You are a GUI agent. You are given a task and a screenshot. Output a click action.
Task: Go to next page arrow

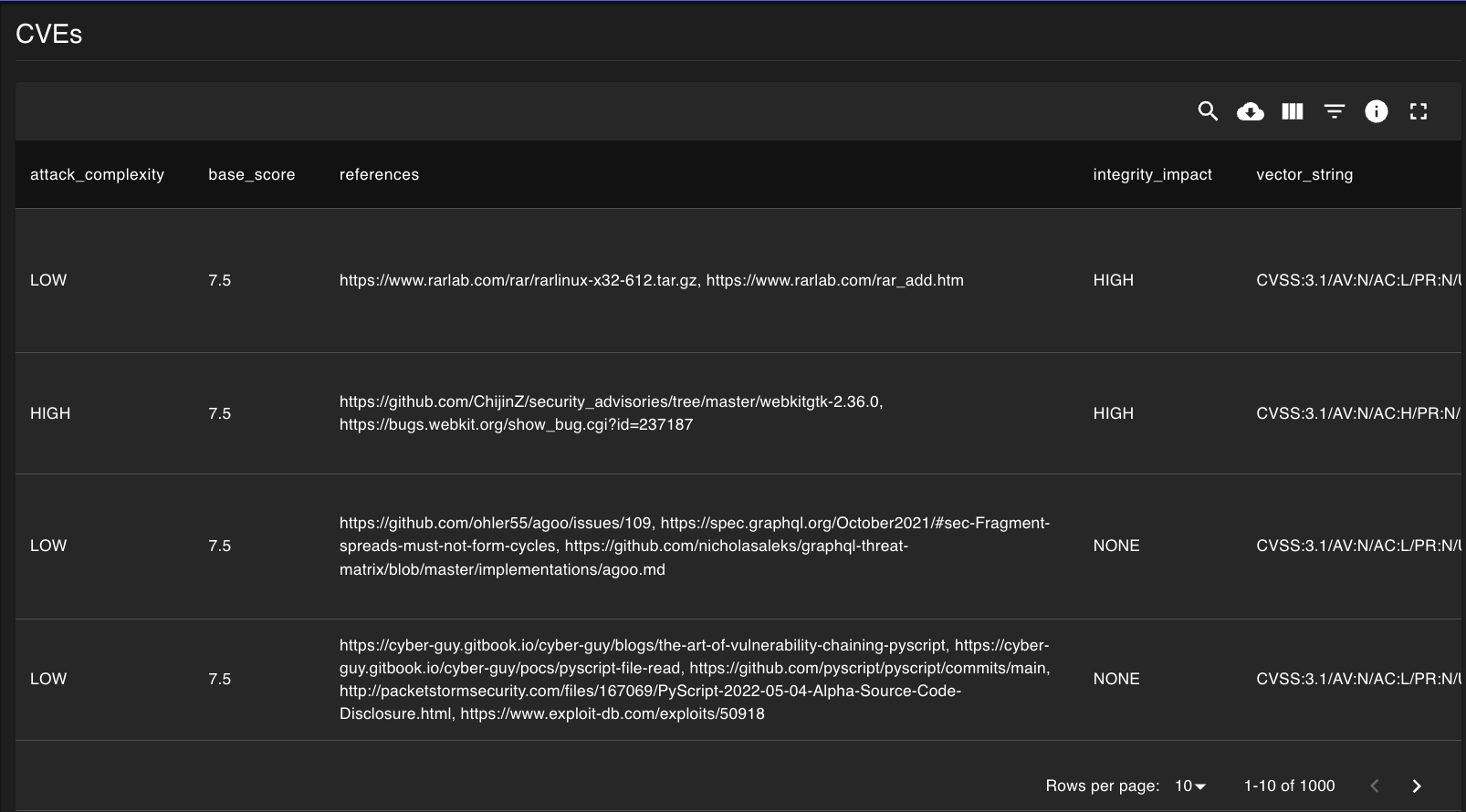click(1416, 786)
